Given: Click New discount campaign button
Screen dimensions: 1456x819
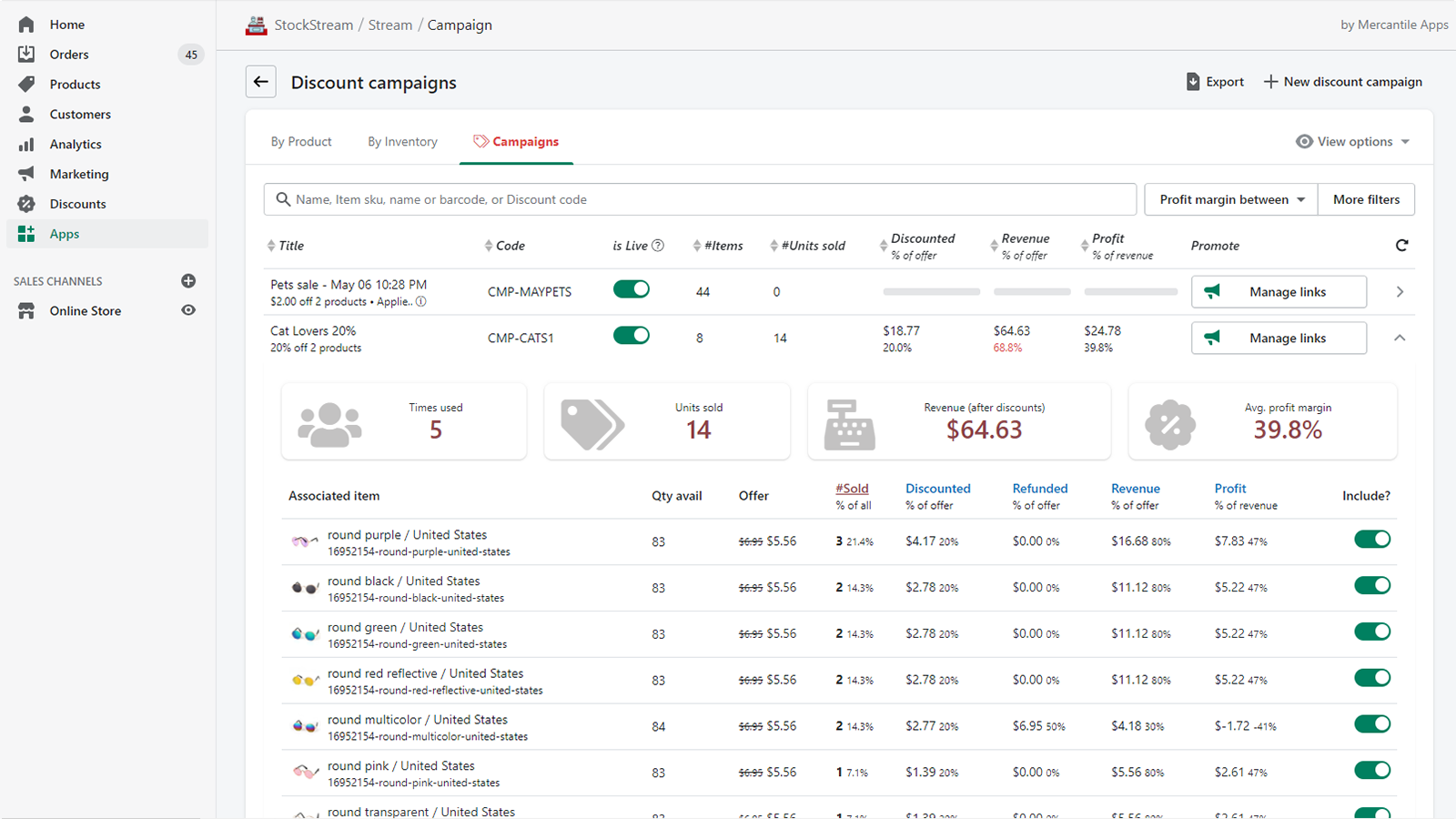Looking at the screenshot, I should tap(1342, 82).
